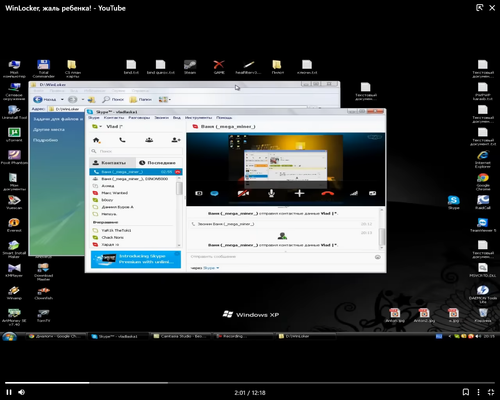Switch to the Последние tab

point(157,163)
